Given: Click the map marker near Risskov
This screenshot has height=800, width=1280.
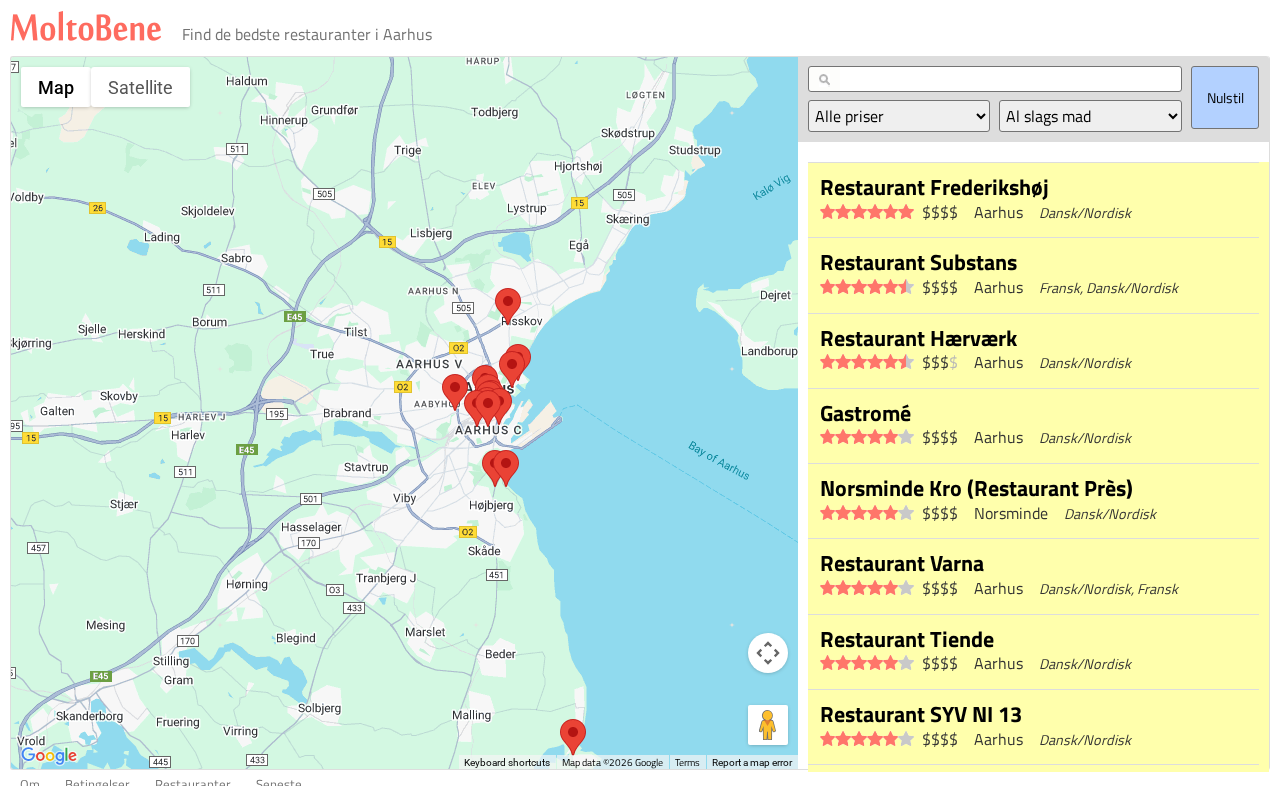Looking at the screenshot, I should point(508,303).
